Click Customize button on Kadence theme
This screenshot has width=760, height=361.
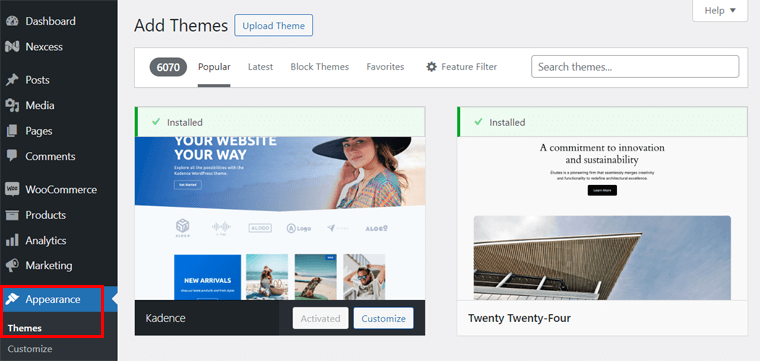[x=383, y=318]
